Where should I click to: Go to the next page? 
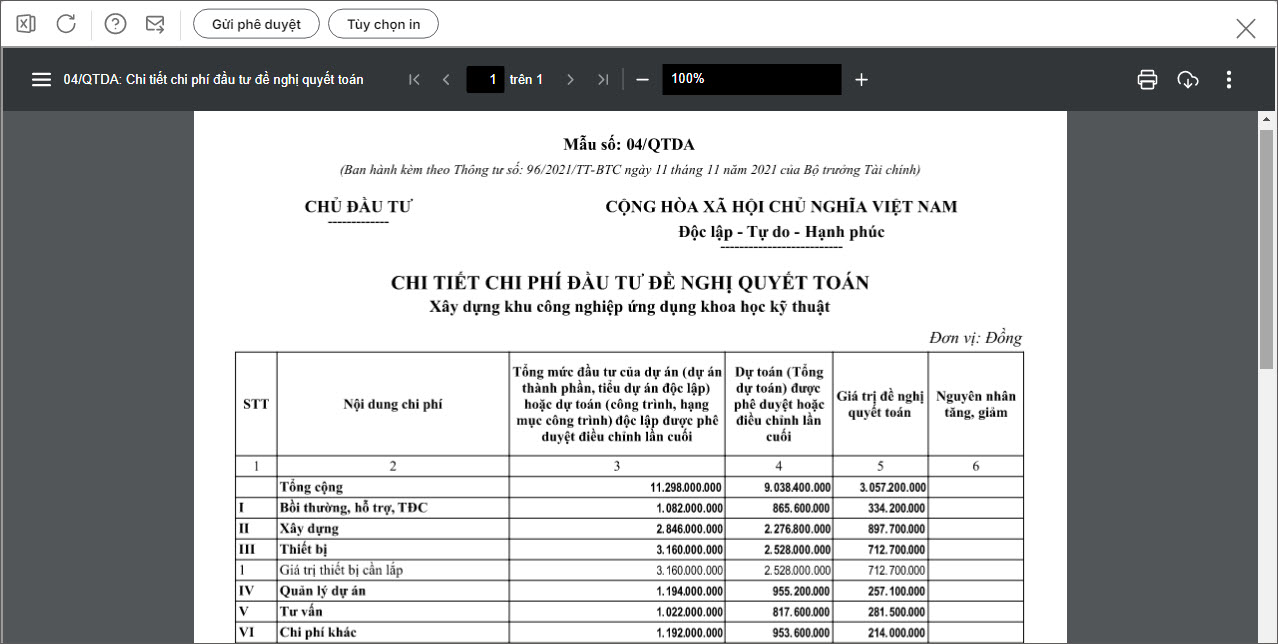coord(570,80)
